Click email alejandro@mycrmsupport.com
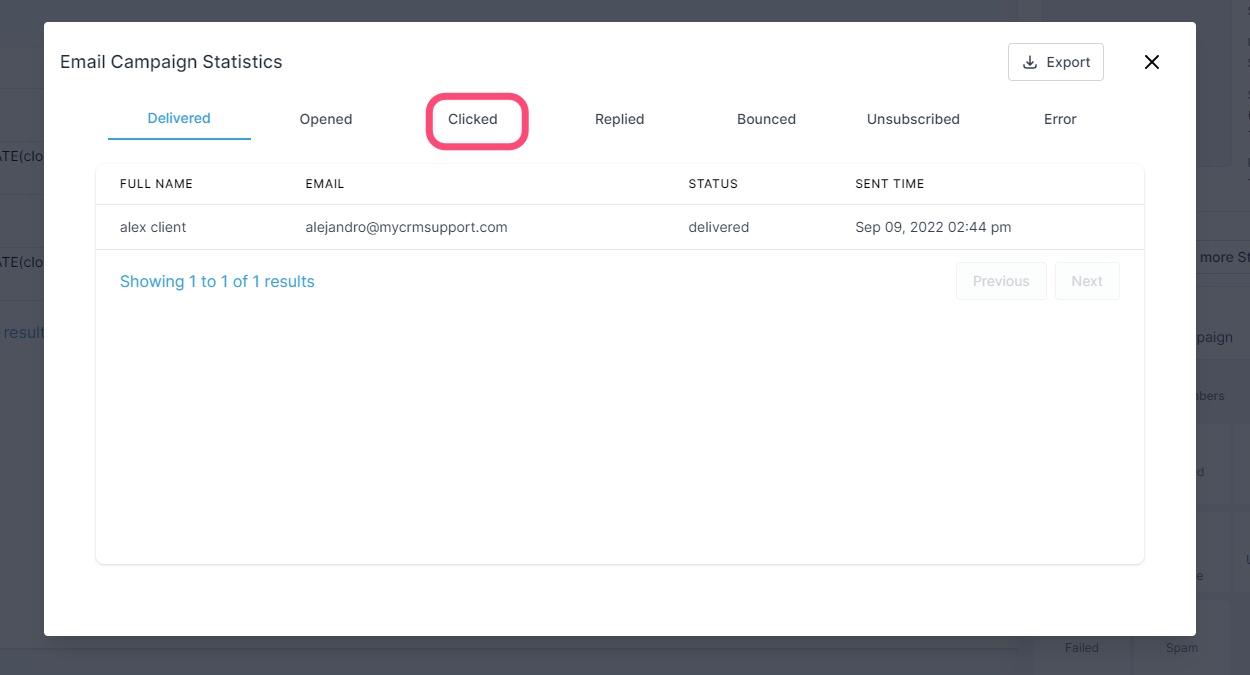 click(x=406, y=227)
